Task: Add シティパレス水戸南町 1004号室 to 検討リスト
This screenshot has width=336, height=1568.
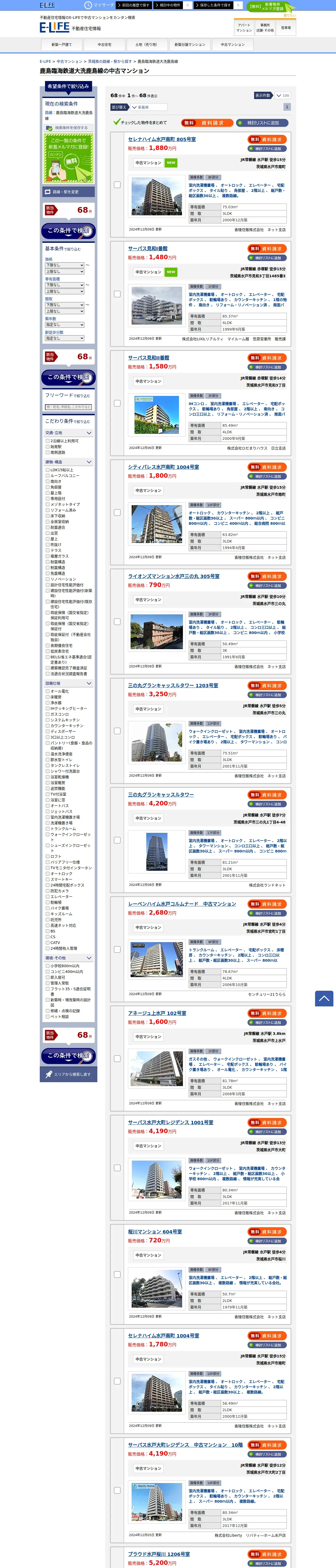Action: pos(267,477)
